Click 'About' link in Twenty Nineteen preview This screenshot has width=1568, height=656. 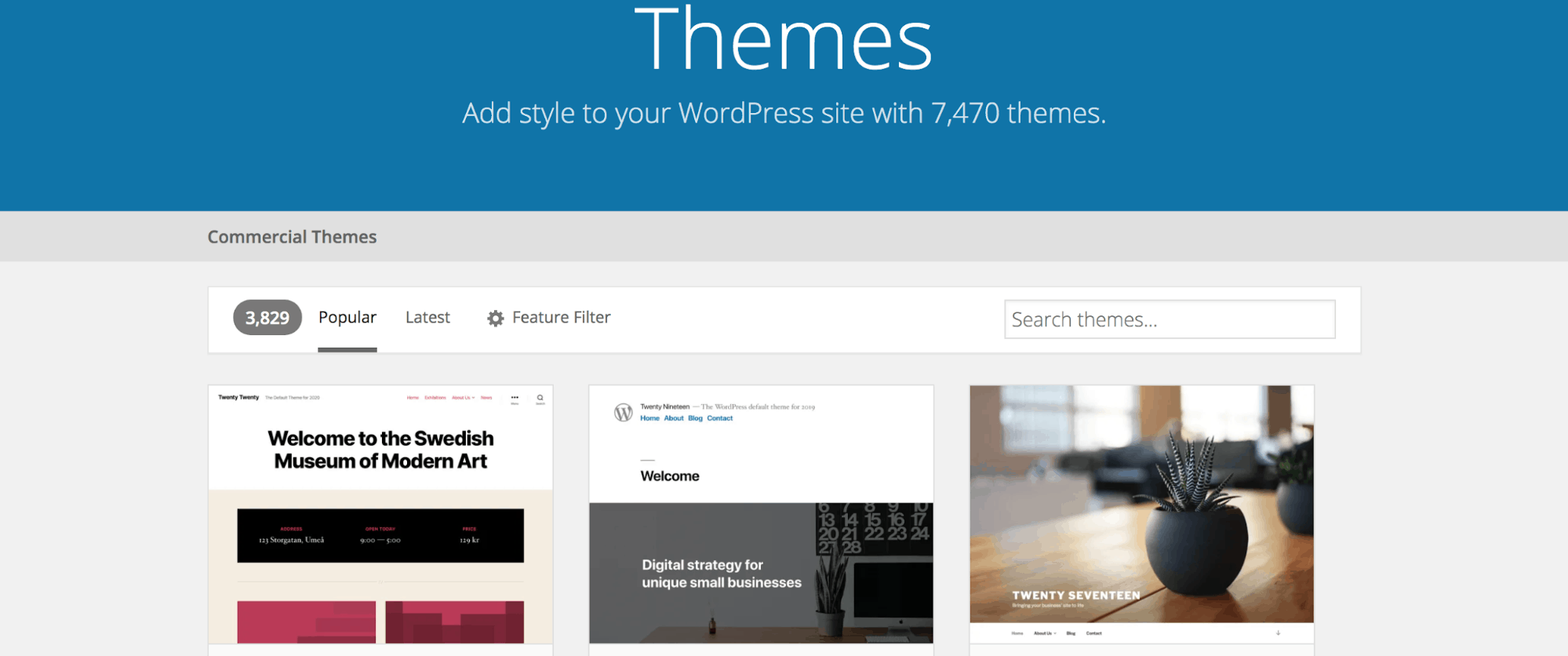tap(674, 418)
